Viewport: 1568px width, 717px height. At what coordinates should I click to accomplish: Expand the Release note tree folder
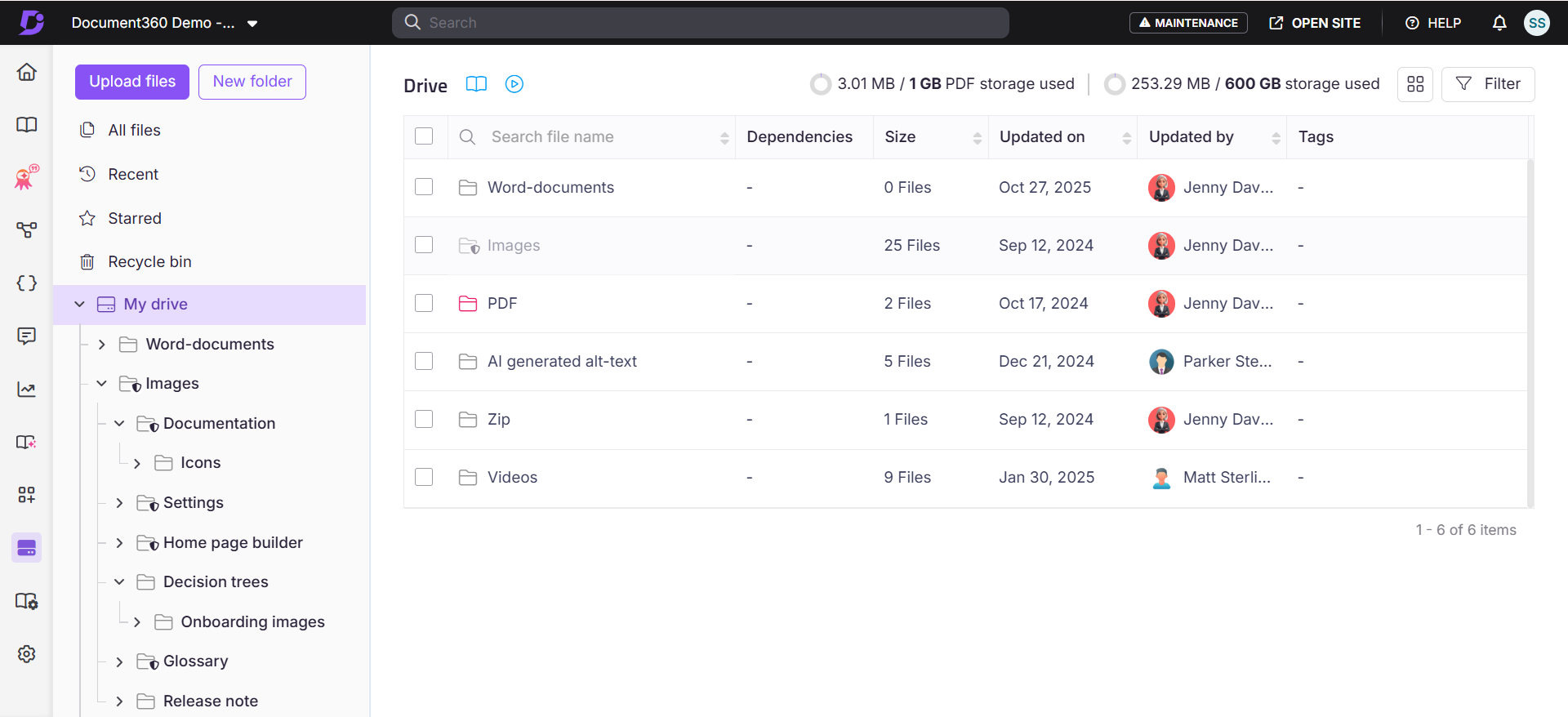pos(119,701)
